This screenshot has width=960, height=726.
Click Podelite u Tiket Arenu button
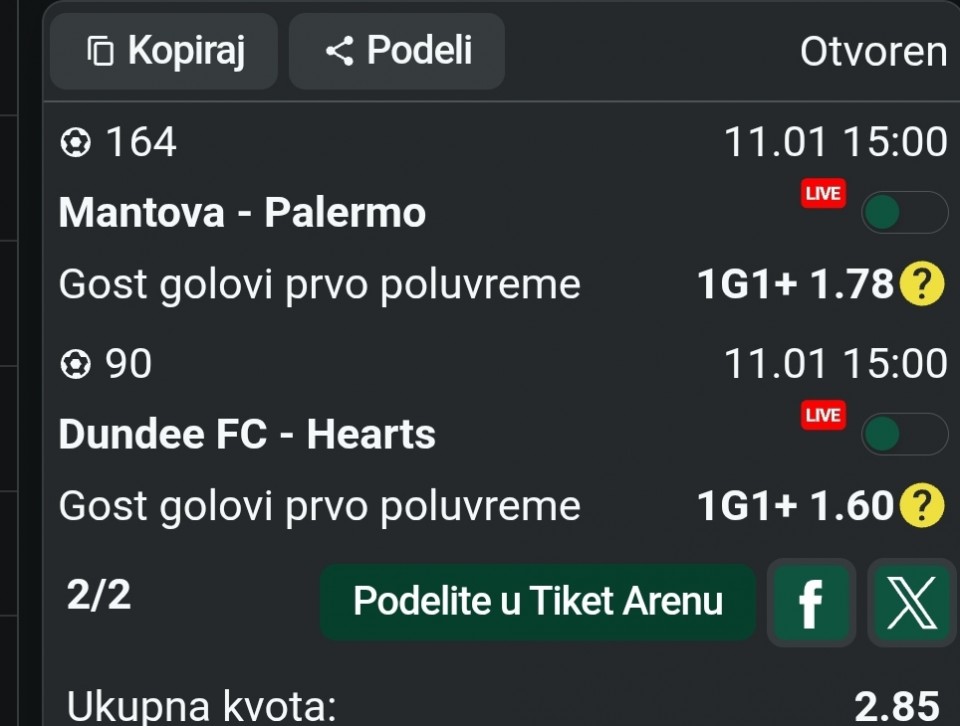[x=538, y=602]
